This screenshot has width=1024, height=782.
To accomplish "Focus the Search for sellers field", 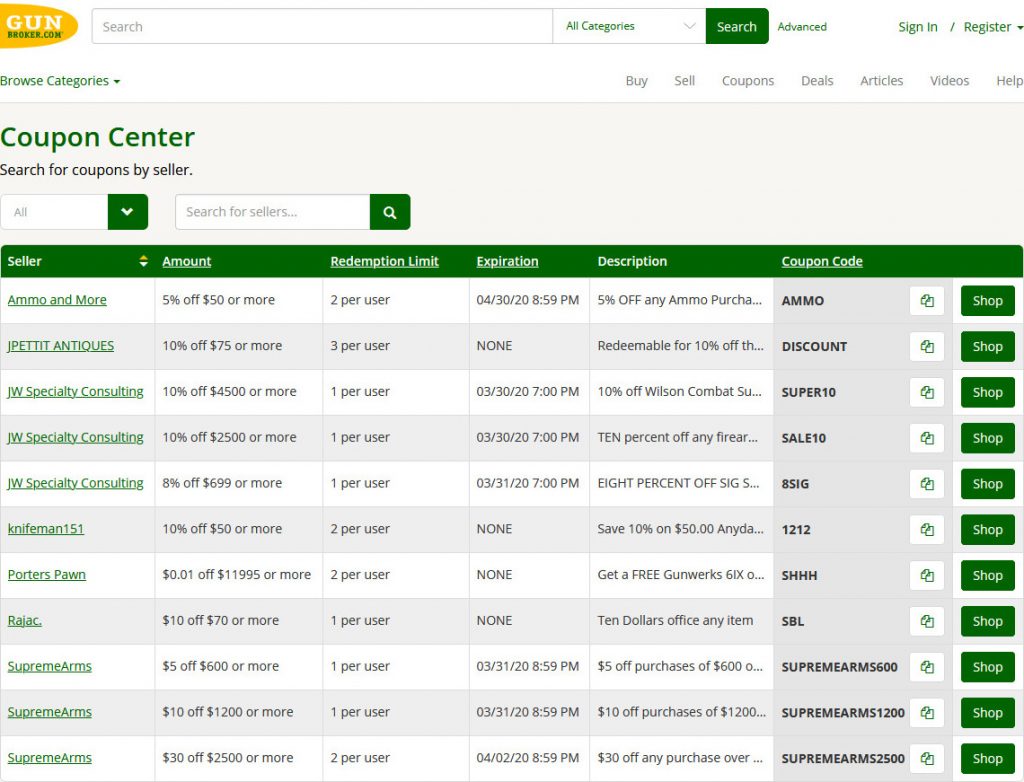I will click(x=272, y=212).
